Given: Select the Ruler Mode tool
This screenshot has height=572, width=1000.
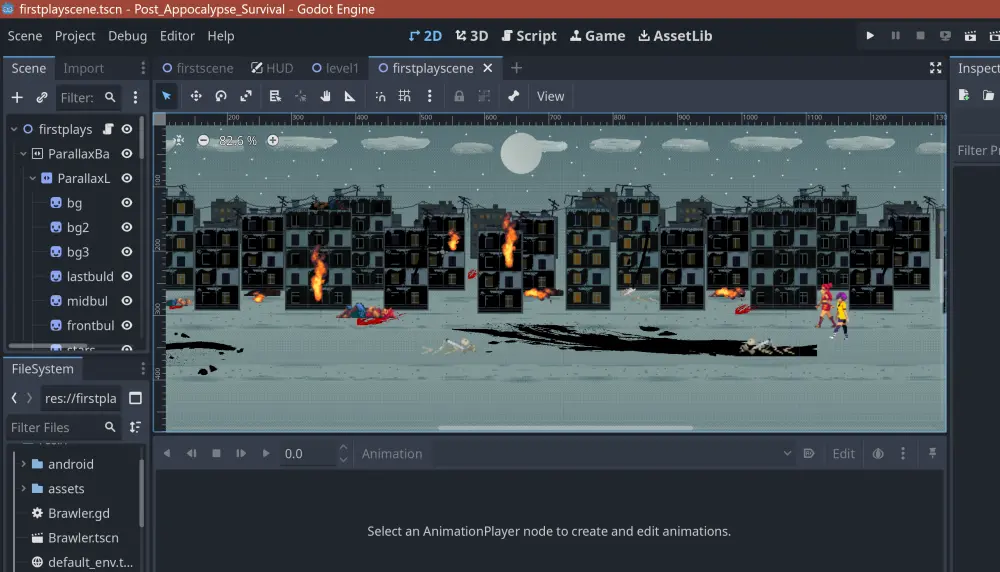Looking at the screenshot, I should coord(349,96).
